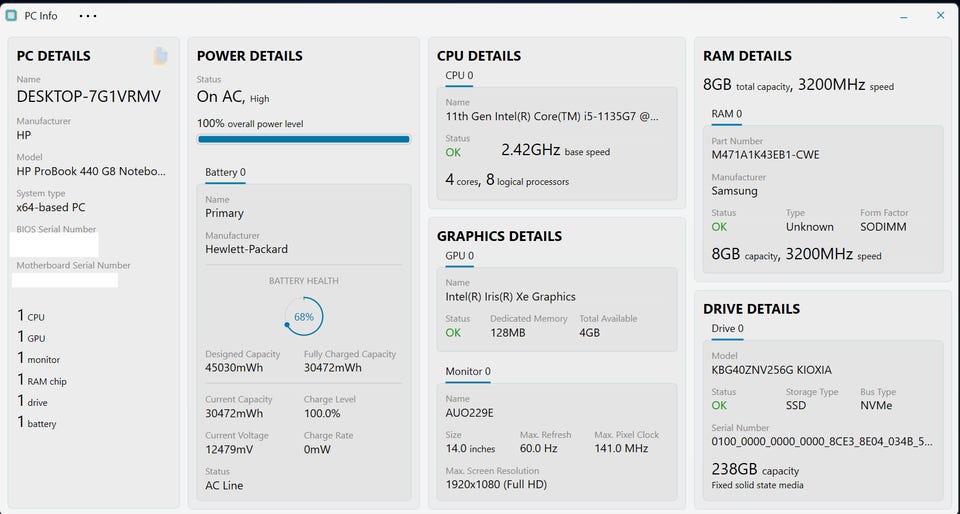
Task: Click the Samsung RAM manufacturer
Action: 734,191
